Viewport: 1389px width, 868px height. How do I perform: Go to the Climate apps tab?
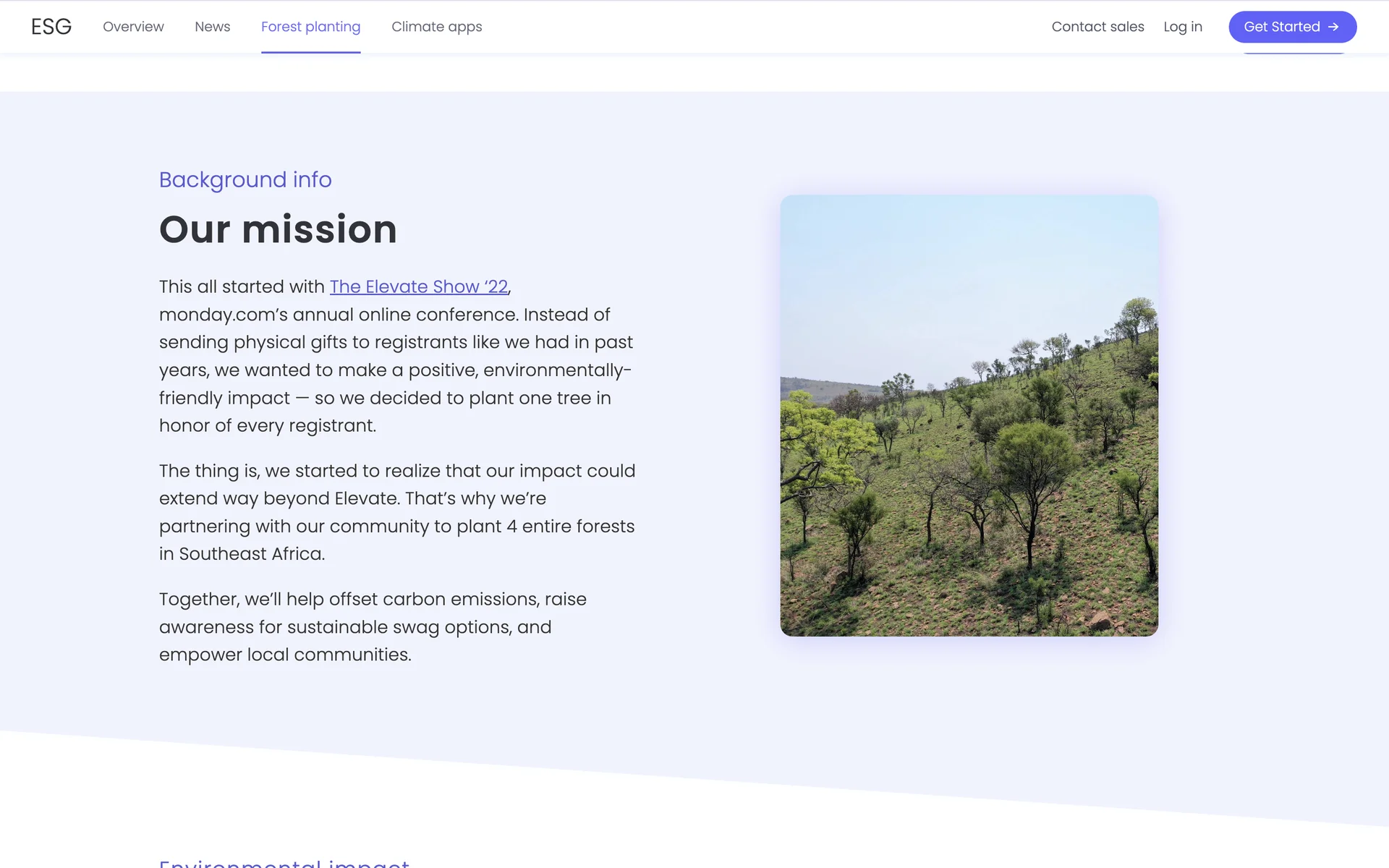click(x=436, y=27)
